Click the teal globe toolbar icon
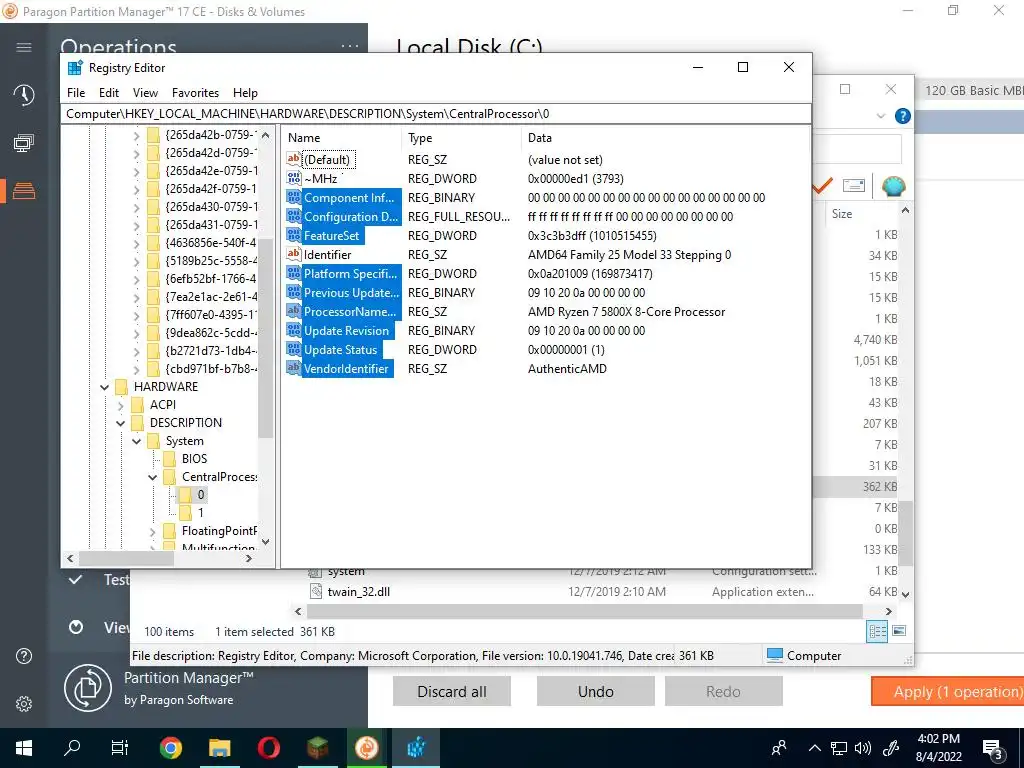This screenshot has height=768, width=1024. tap(893, 185)
